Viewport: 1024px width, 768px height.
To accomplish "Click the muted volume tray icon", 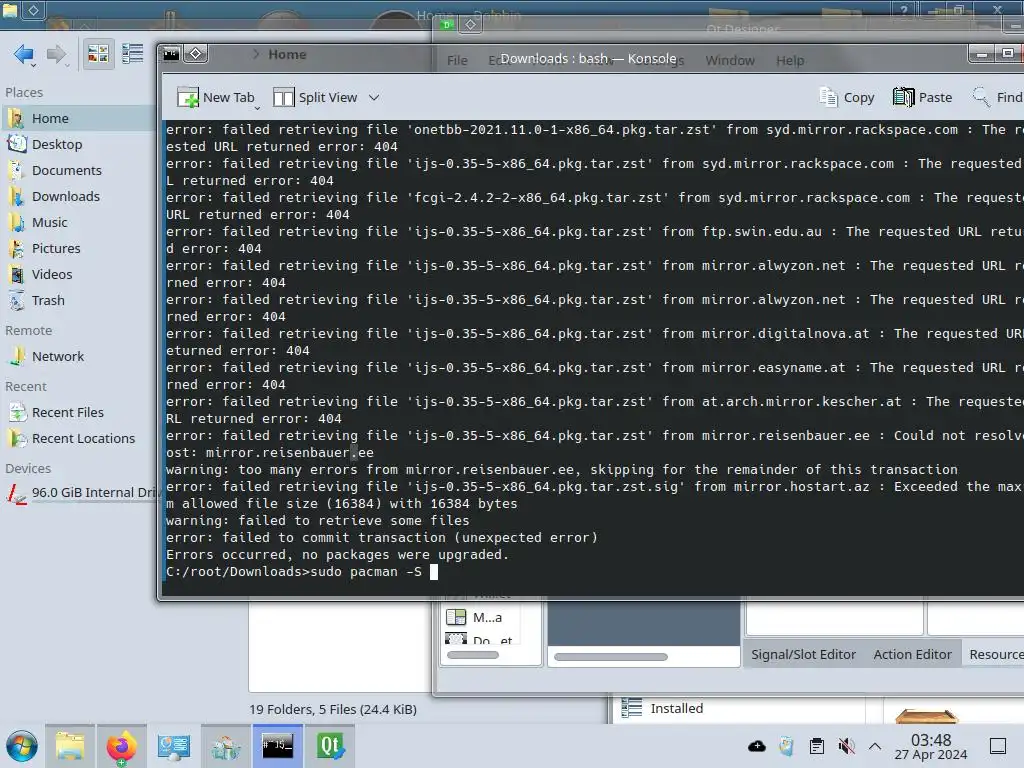I will [846, 746].
